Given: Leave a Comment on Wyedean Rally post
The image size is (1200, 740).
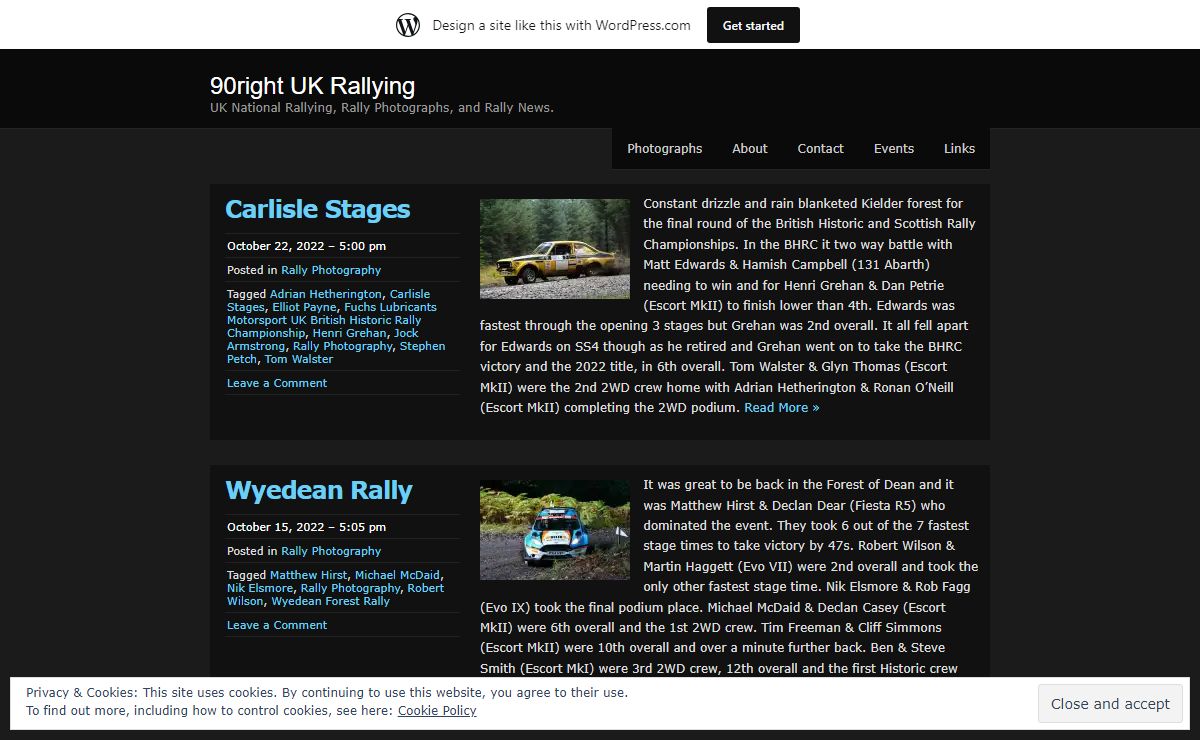Looking at the screenshot, I should [x=277, y=625].
